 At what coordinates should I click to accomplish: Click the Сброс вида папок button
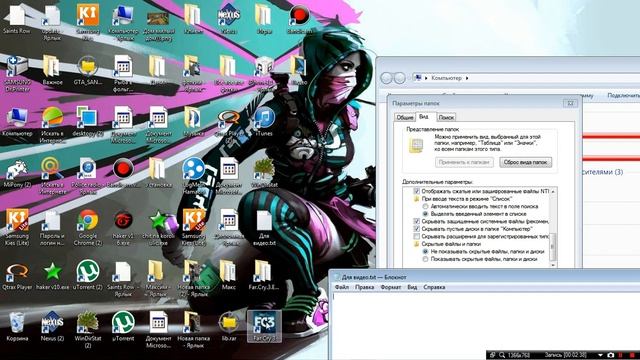(525, 162)
